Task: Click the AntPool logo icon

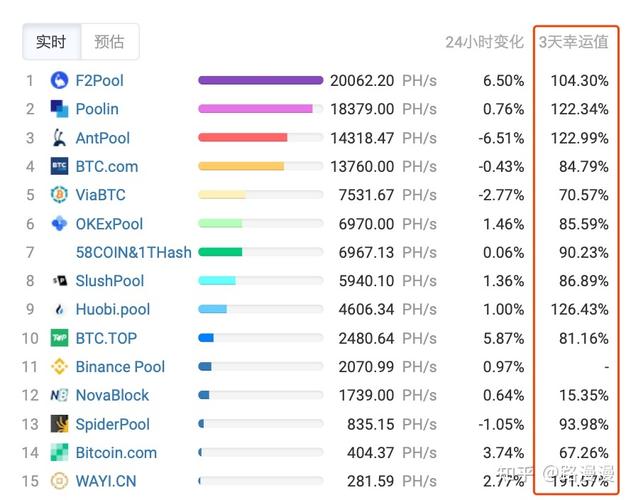Action: click(x=59, y=138)
